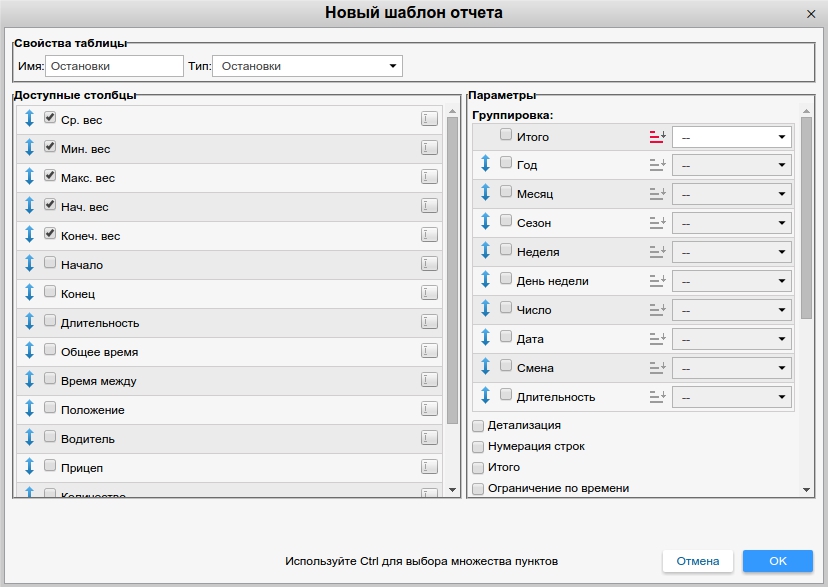828x587 pixels.
Task: Open the dropdown for Год grouping
Action: (x=732, y=165)
